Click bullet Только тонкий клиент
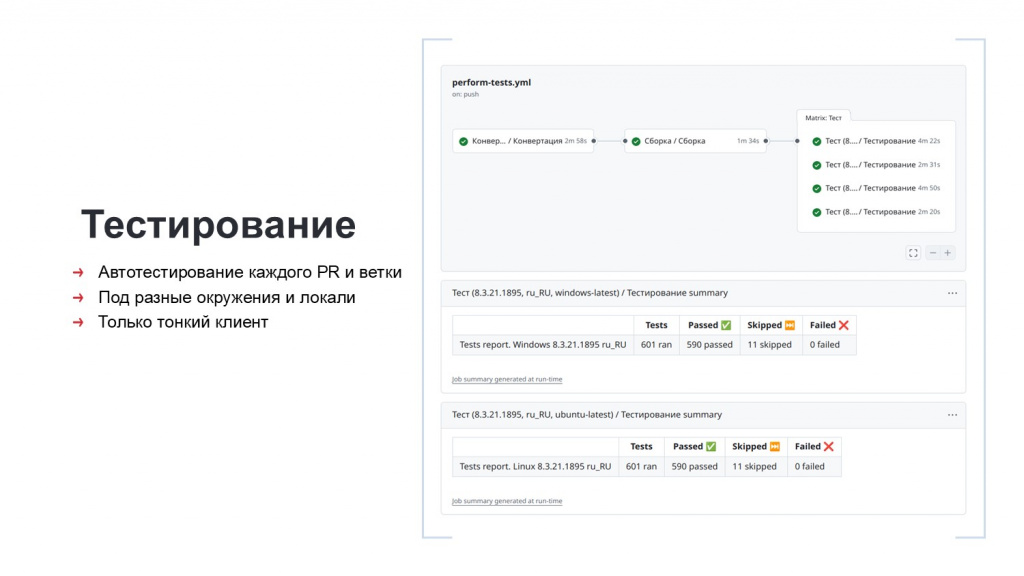 (x=183, y=322)
